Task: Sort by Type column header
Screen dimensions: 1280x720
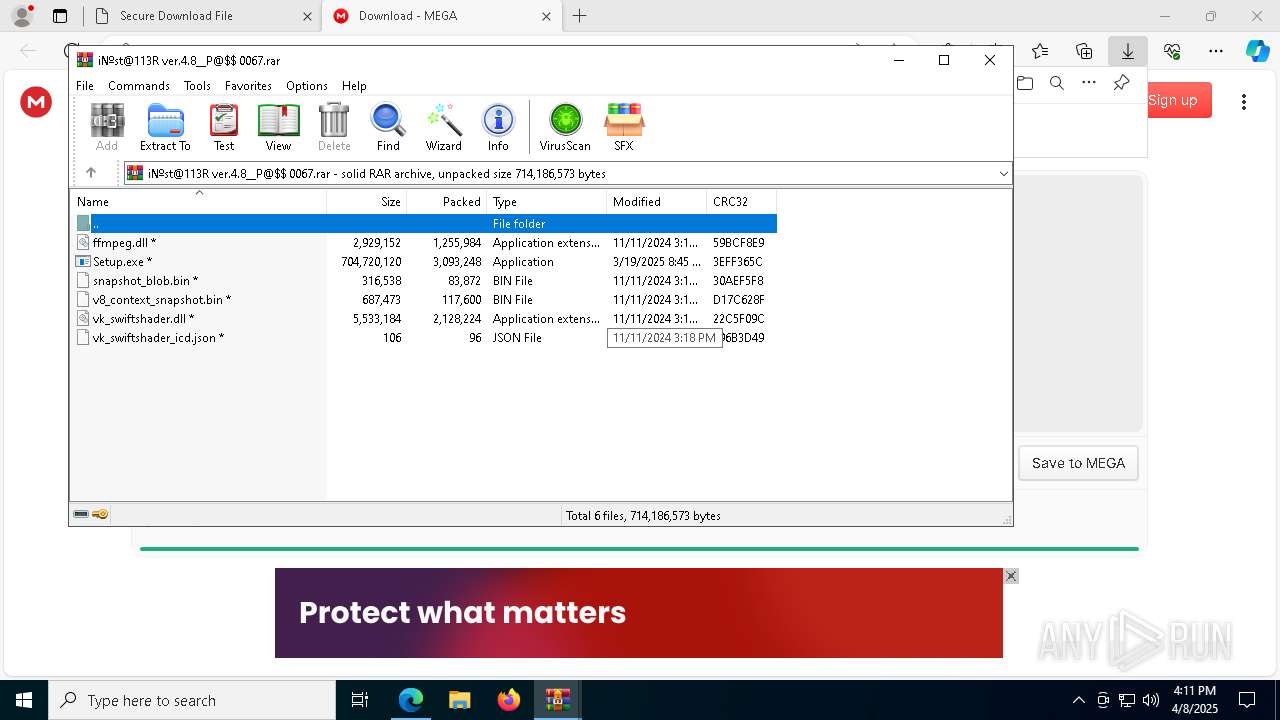Action: (x=547, y=201)
